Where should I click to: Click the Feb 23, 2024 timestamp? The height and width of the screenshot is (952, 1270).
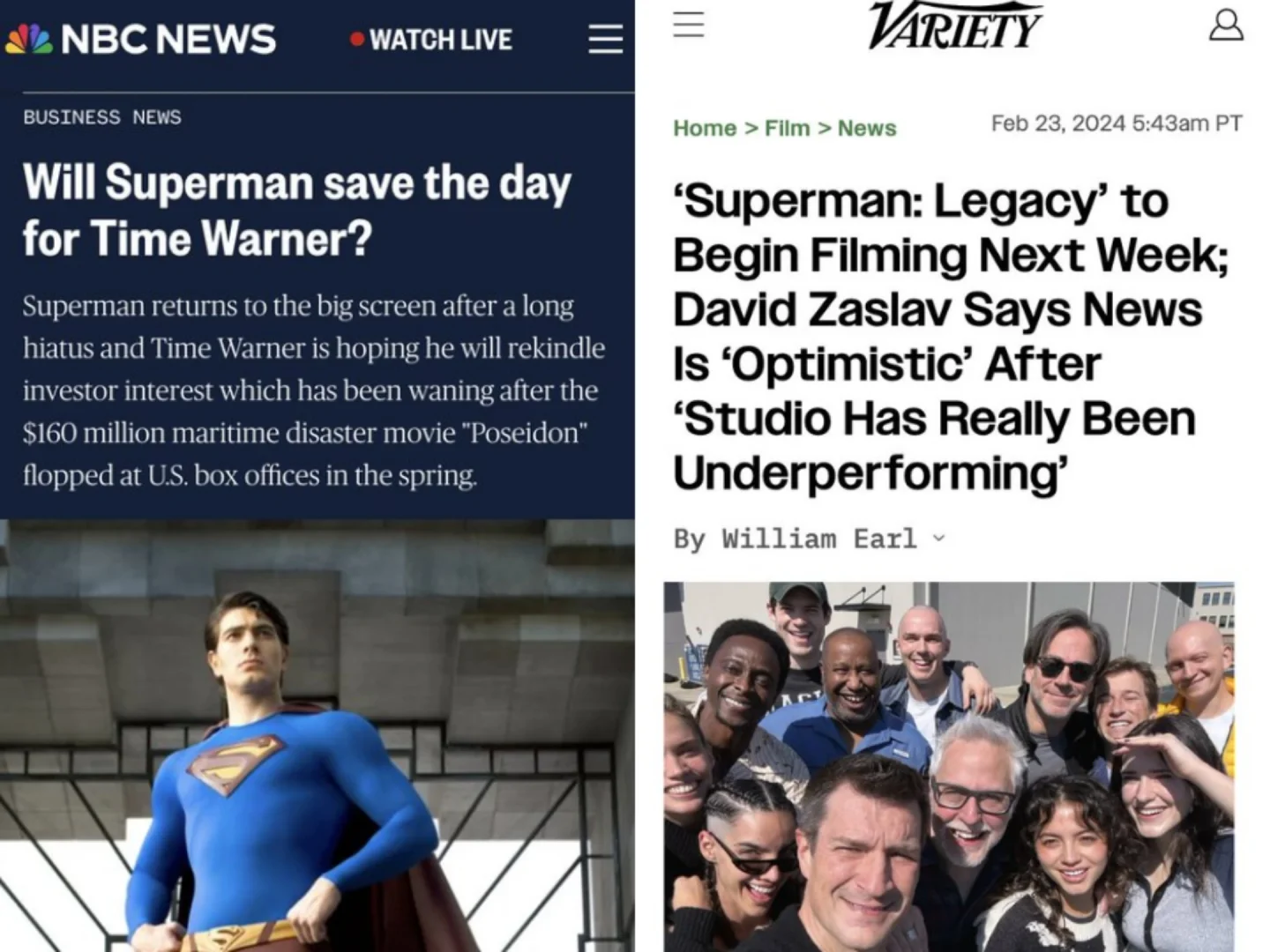coord(1117,123)
